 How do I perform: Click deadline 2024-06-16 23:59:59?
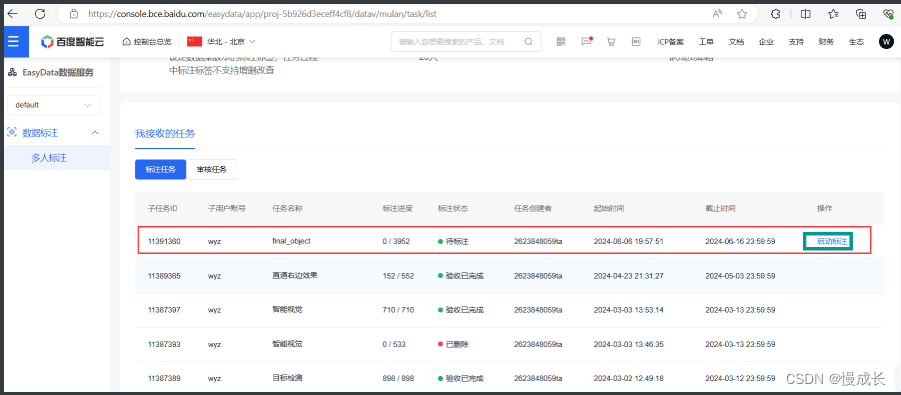click(x=741, y=241)
